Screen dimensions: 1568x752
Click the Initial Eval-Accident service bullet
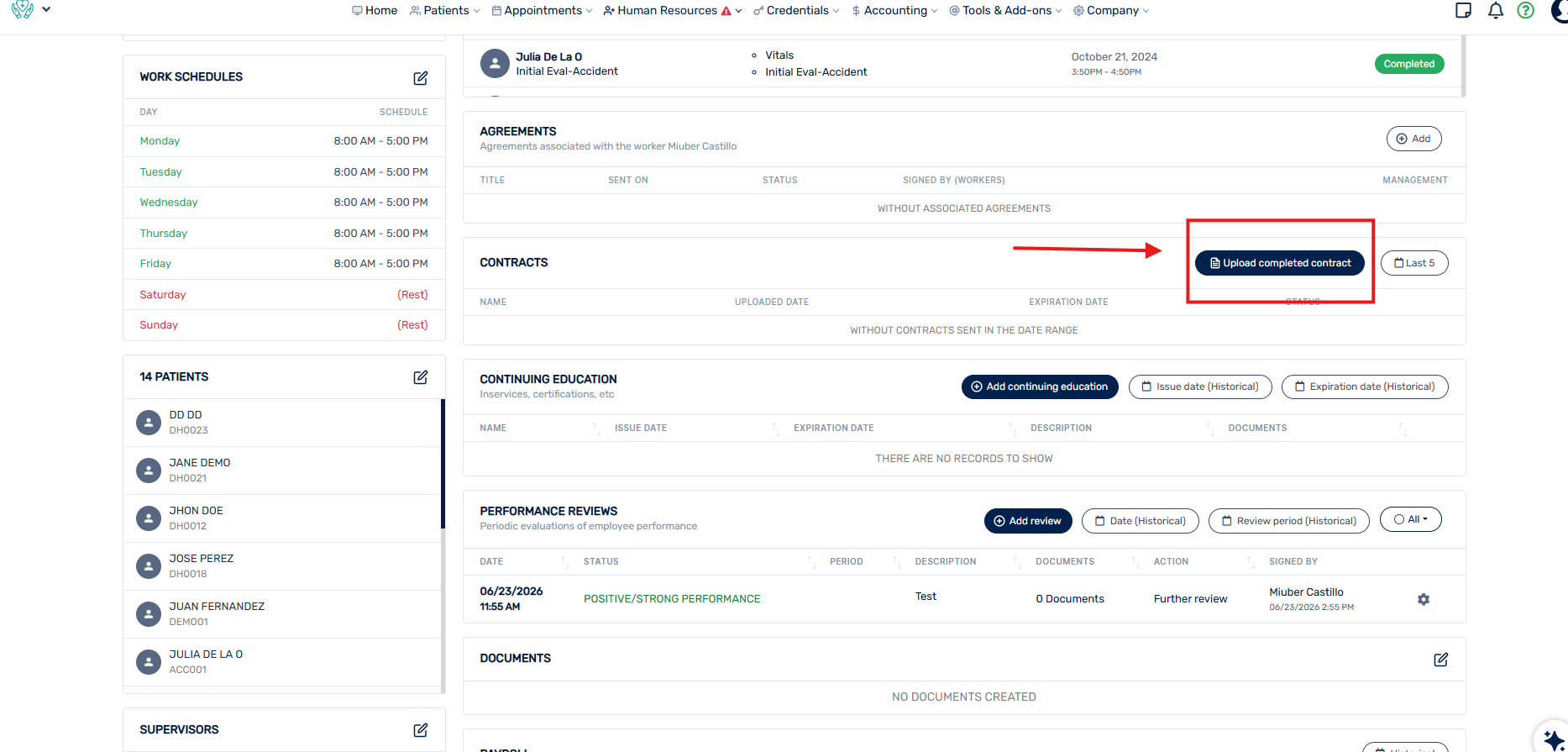point(815,72)
